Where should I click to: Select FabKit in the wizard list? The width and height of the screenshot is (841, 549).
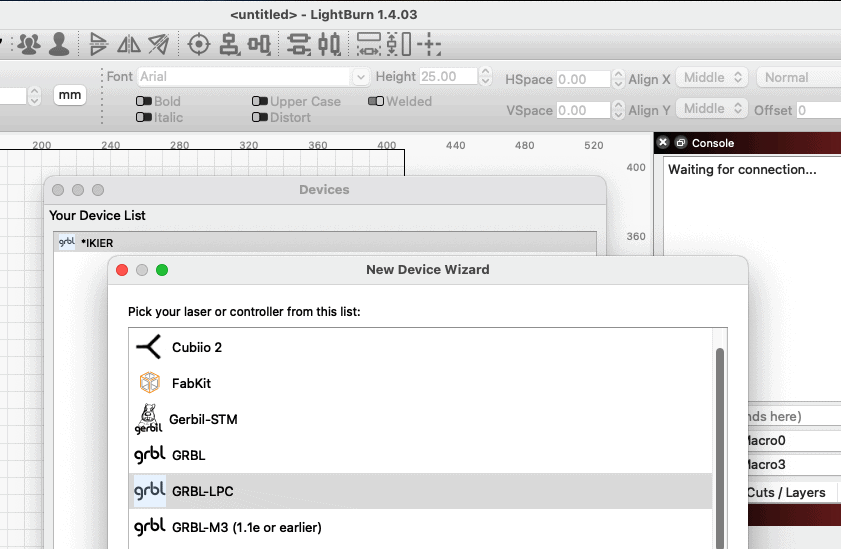[420, 383]
